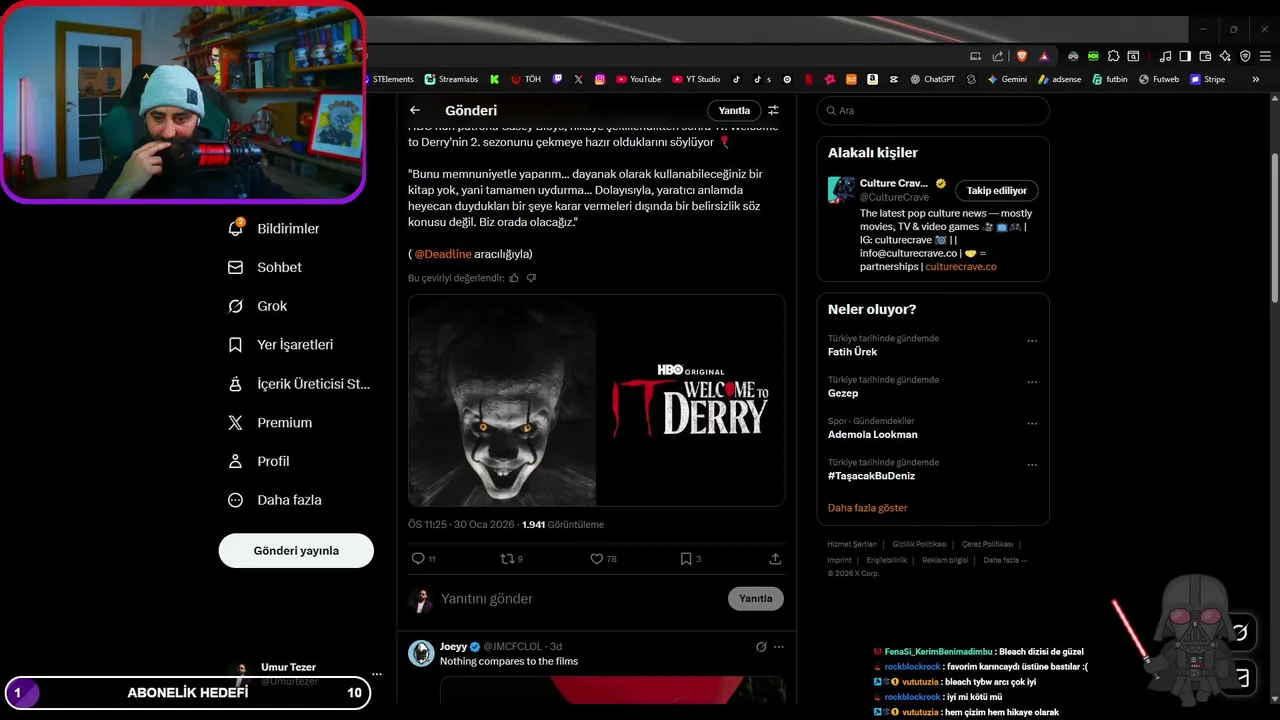The height and width of the screenshot is (720, 1280).
Task: Open Brave shields lion icon in toolbar
Action: click(1022, 56)
